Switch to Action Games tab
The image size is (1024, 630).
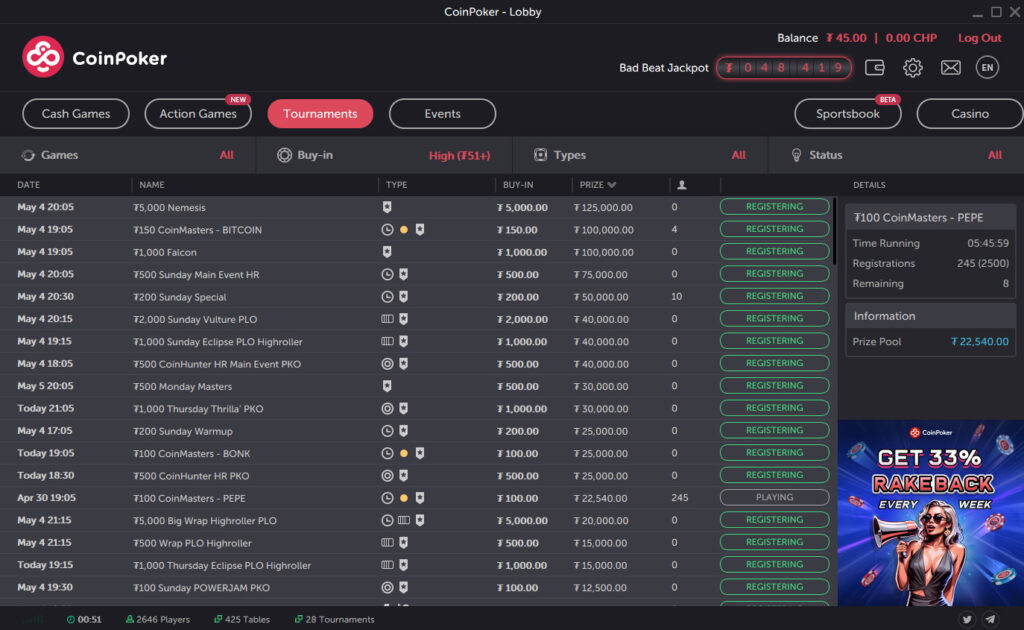pos(198,114)
